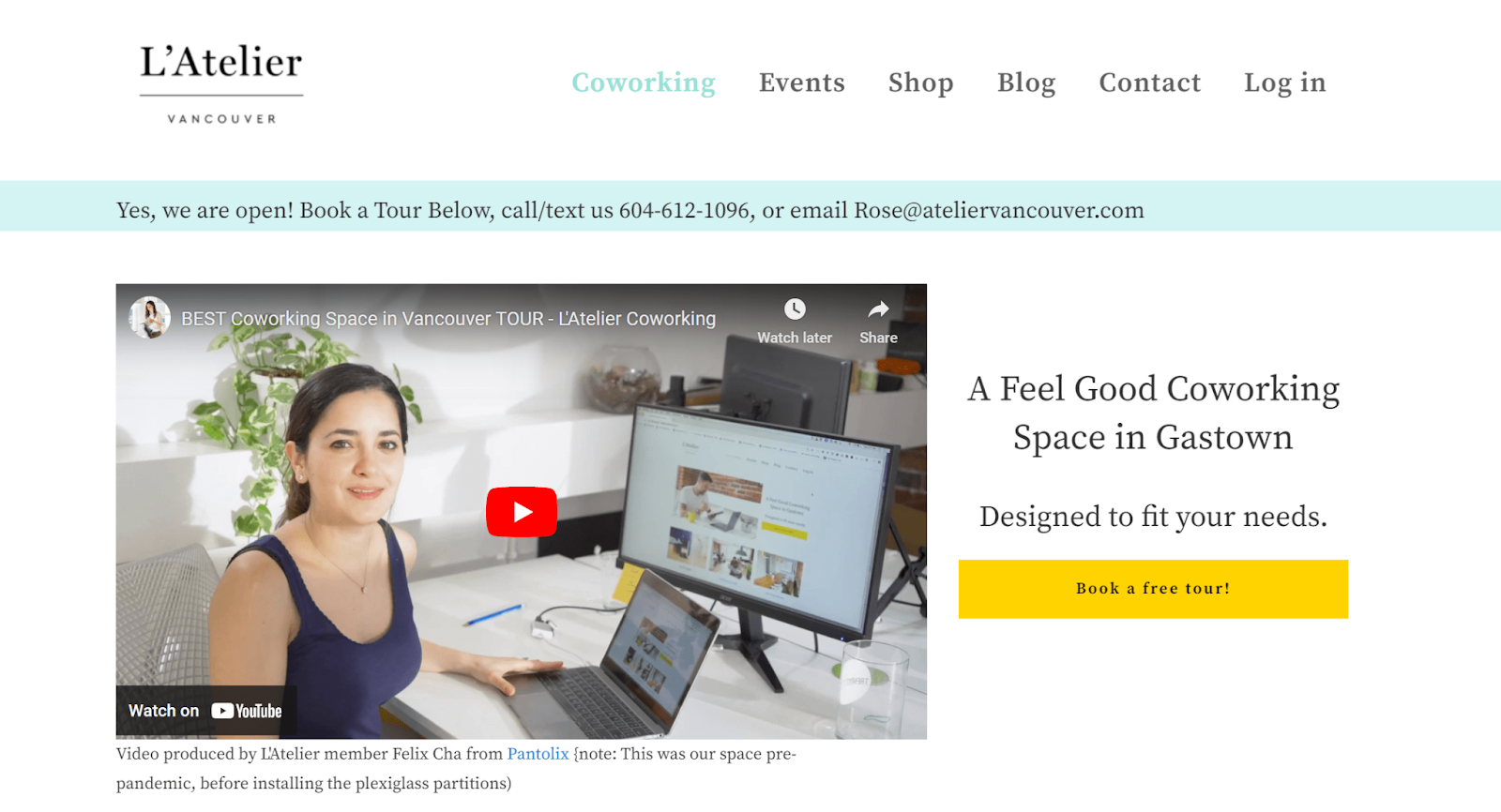Viewport: 1501px width, 812px height.
Task: Click Watch on YouTube badge
Action: click(x=205, y=711)
